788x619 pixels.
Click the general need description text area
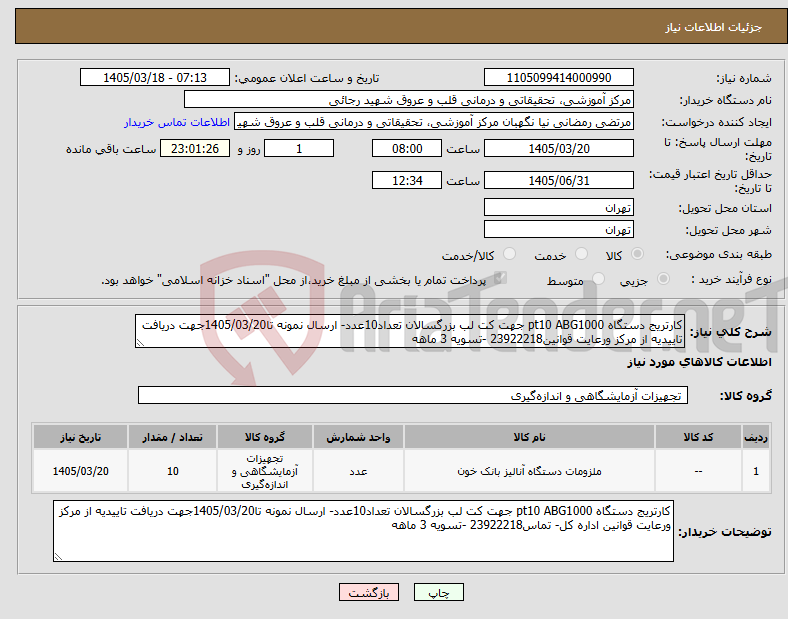coord(410,331)
